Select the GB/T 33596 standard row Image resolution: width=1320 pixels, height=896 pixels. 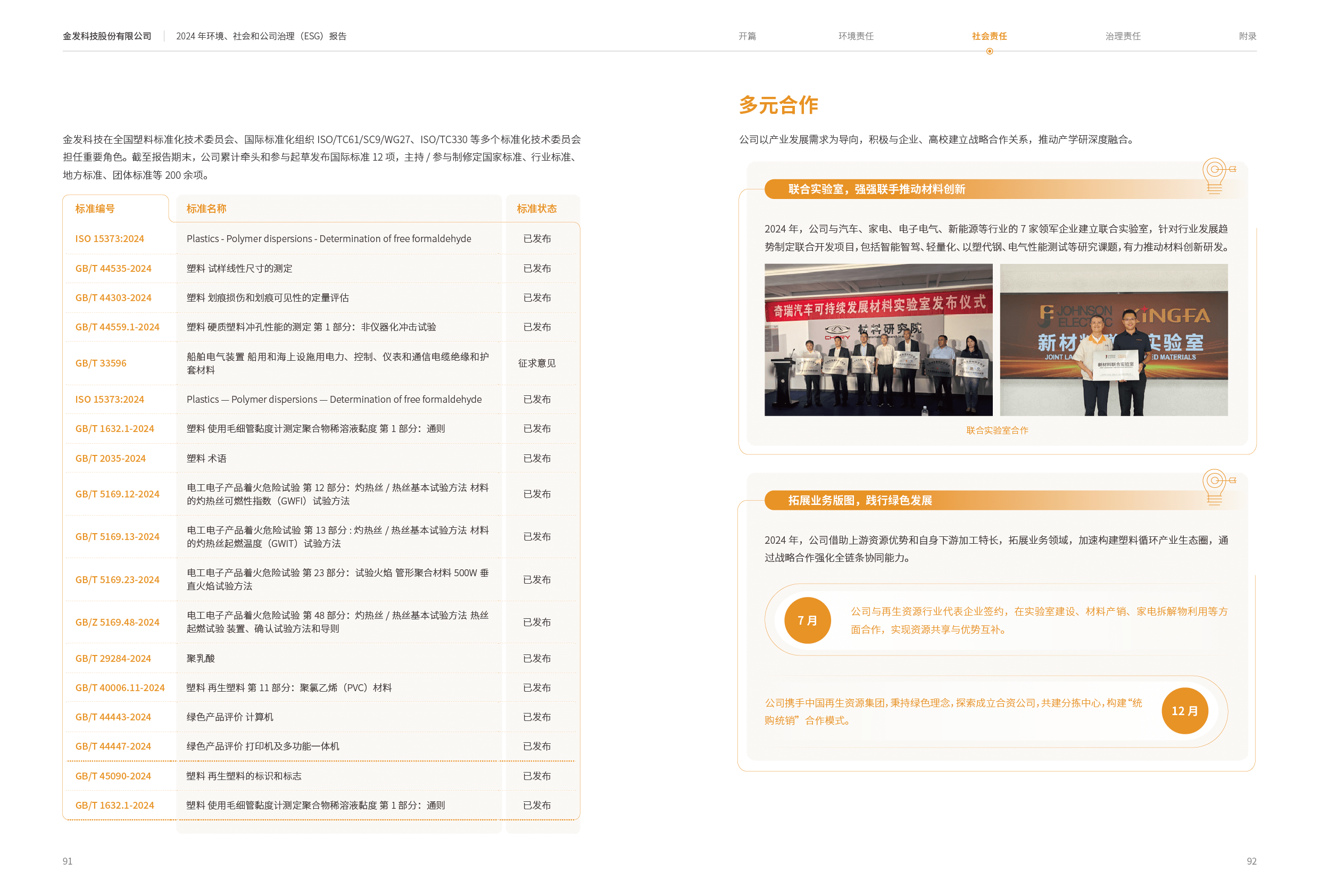[101, 363]
